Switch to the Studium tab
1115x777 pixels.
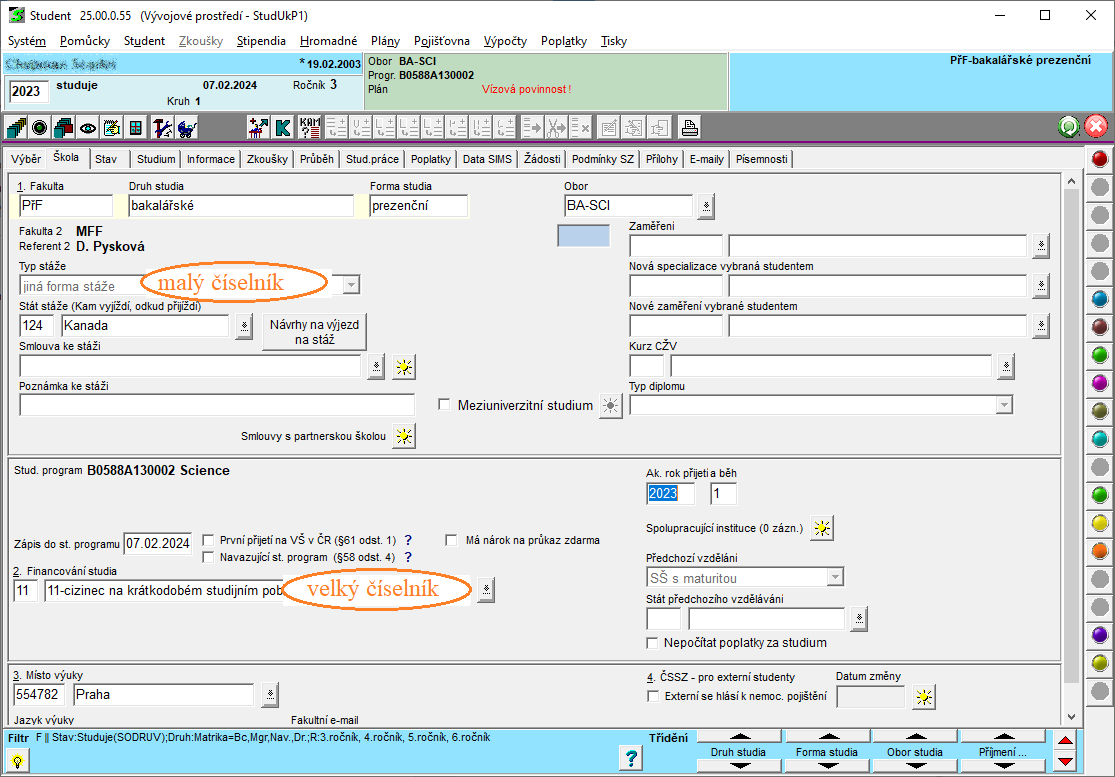pos(156,159)
